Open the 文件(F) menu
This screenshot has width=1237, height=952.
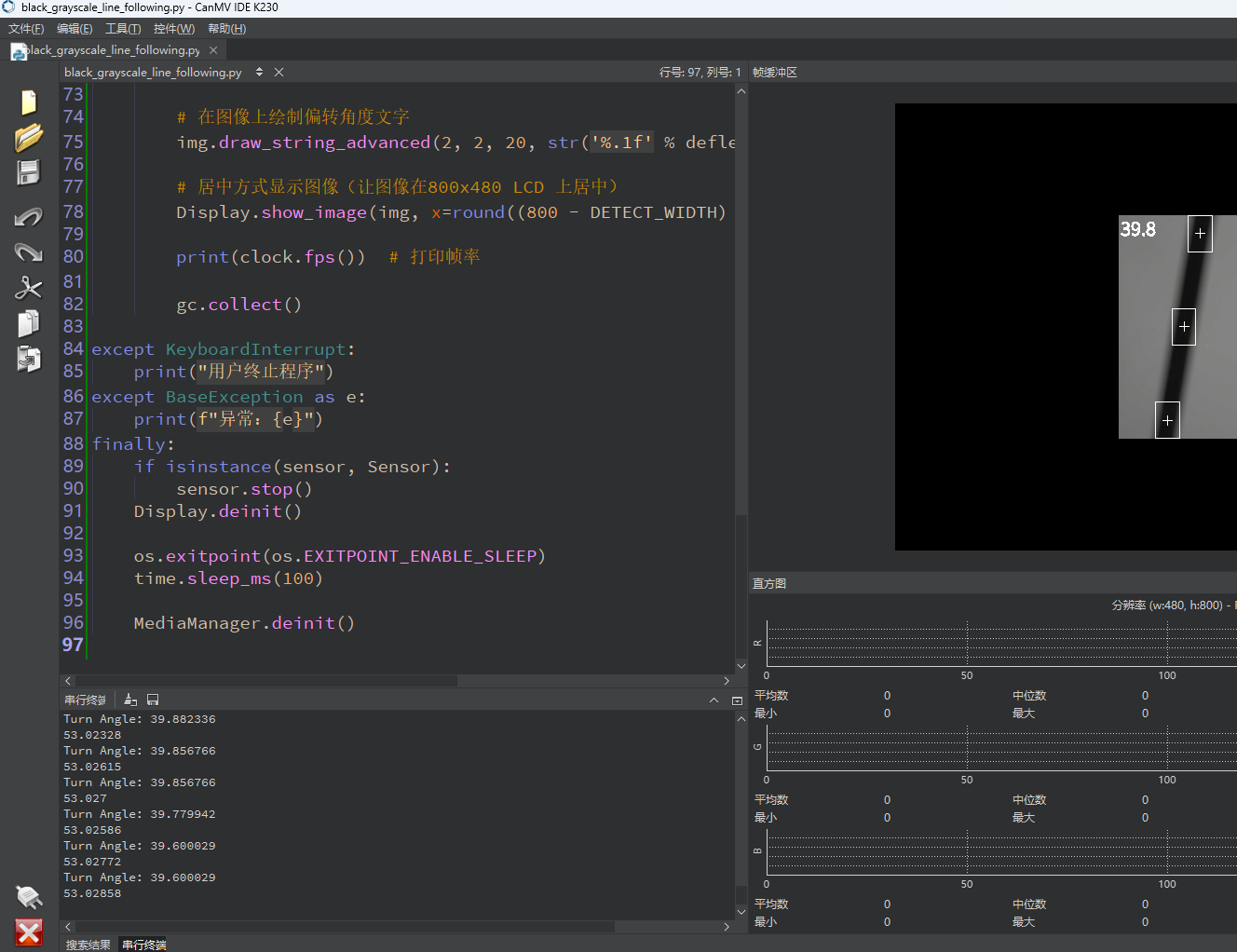(26, 29)
